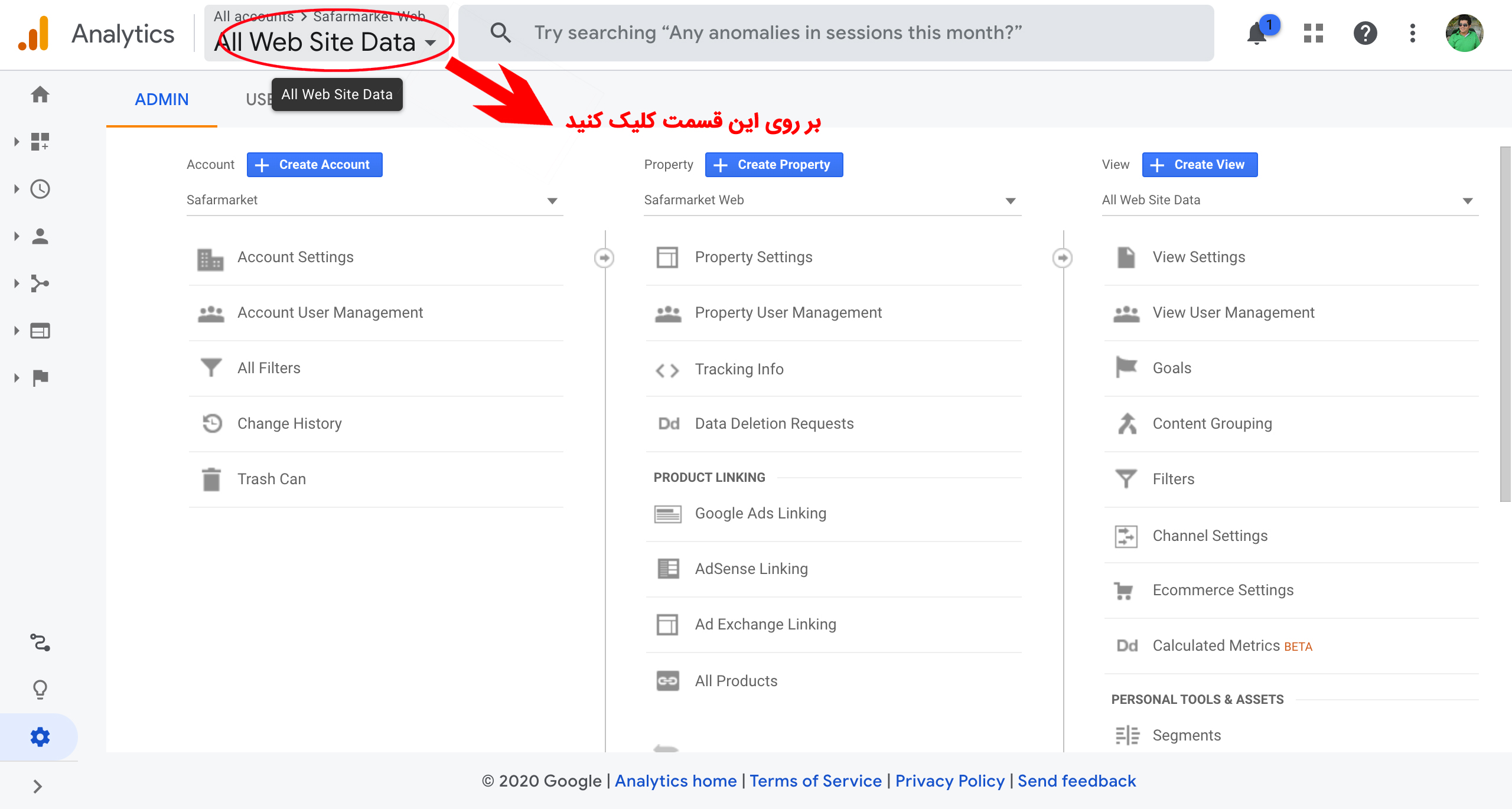Open All Filters in Account column
This screenshot has height=809, width=1512.
[376, 368]
